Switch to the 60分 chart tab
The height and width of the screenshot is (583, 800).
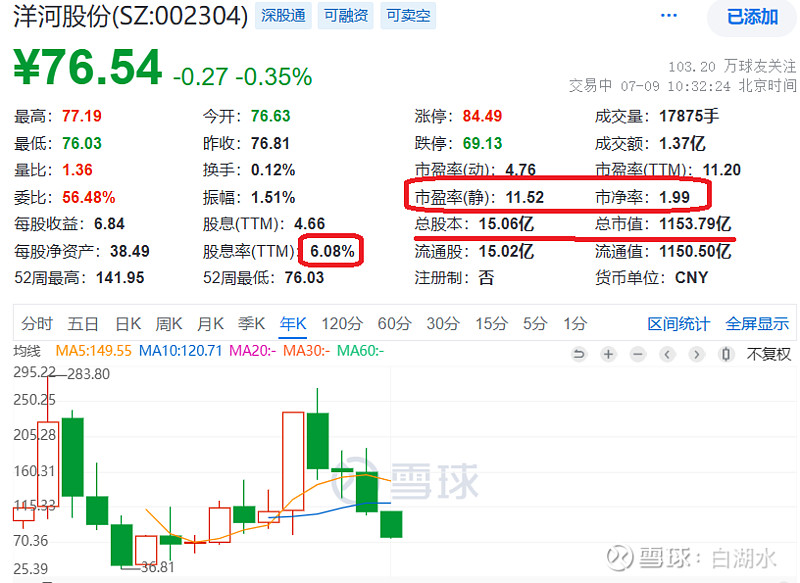point(394,323)
